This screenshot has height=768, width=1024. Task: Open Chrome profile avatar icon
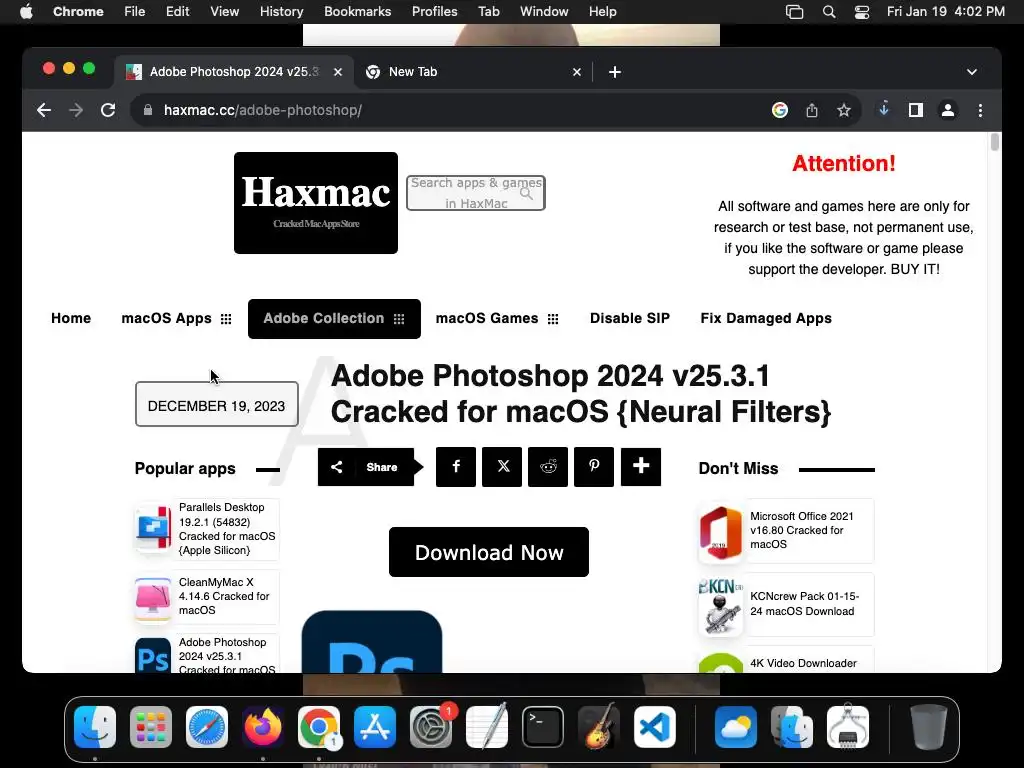[x=948, y=110]
